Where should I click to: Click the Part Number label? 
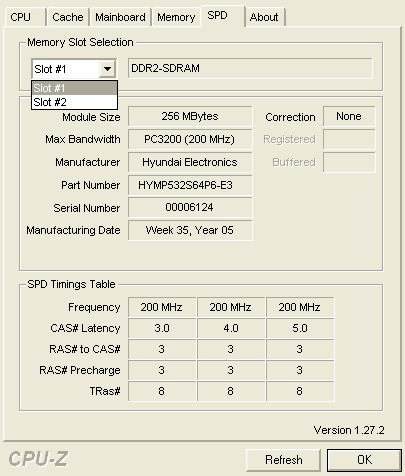[90, 185]
